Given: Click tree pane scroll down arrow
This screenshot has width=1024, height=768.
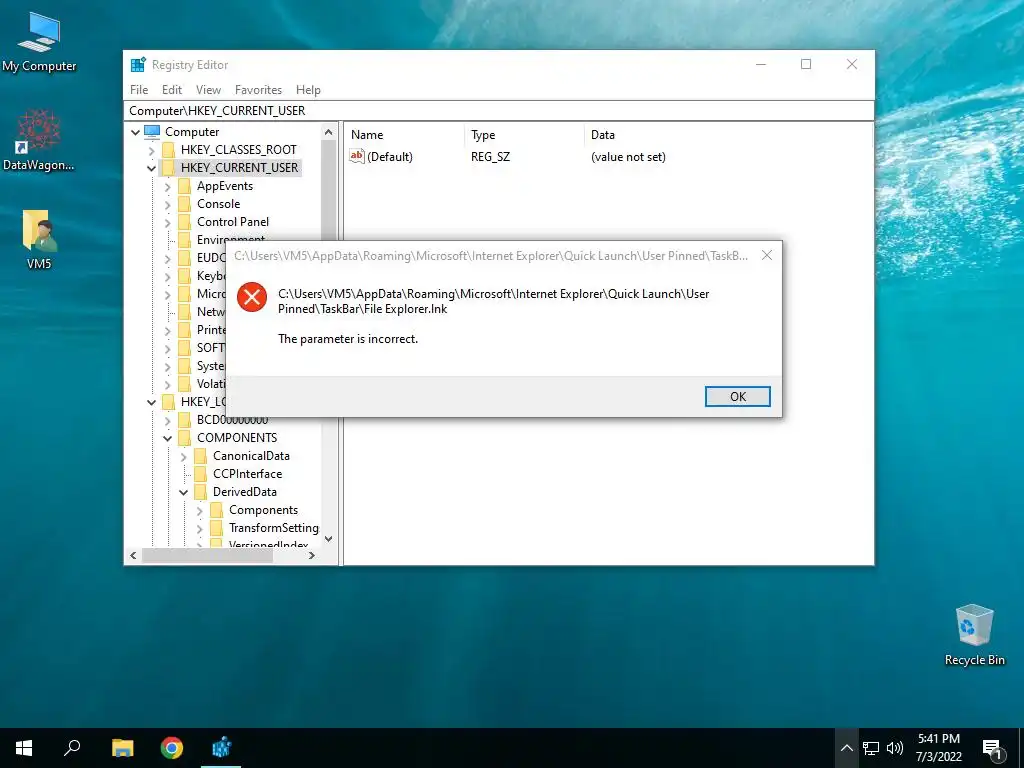Looking at the screenshot, I should pos(328,539).
